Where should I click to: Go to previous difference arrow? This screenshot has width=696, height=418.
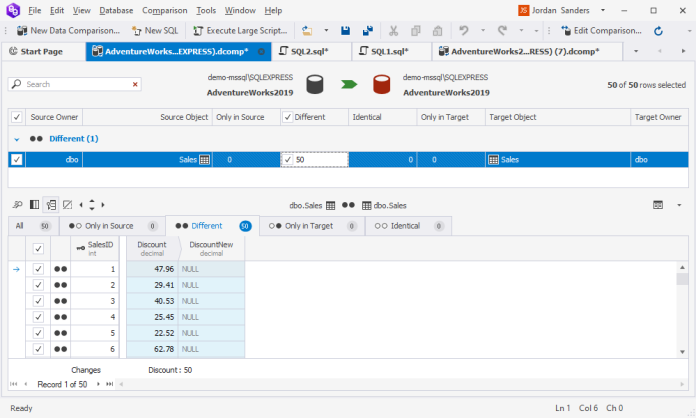[81, 205]
